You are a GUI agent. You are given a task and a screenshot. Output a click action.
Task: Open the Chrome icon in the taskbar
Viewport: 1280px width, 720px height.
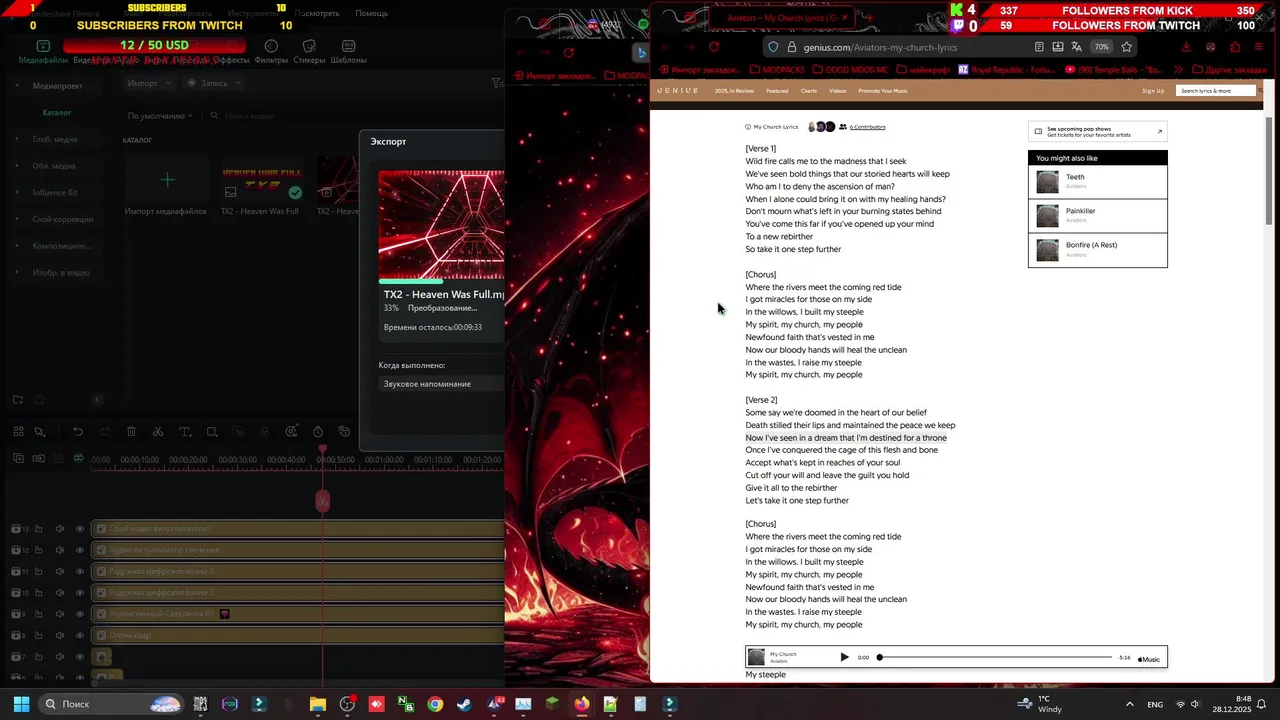pyautogui.click(x=435, y=704)
